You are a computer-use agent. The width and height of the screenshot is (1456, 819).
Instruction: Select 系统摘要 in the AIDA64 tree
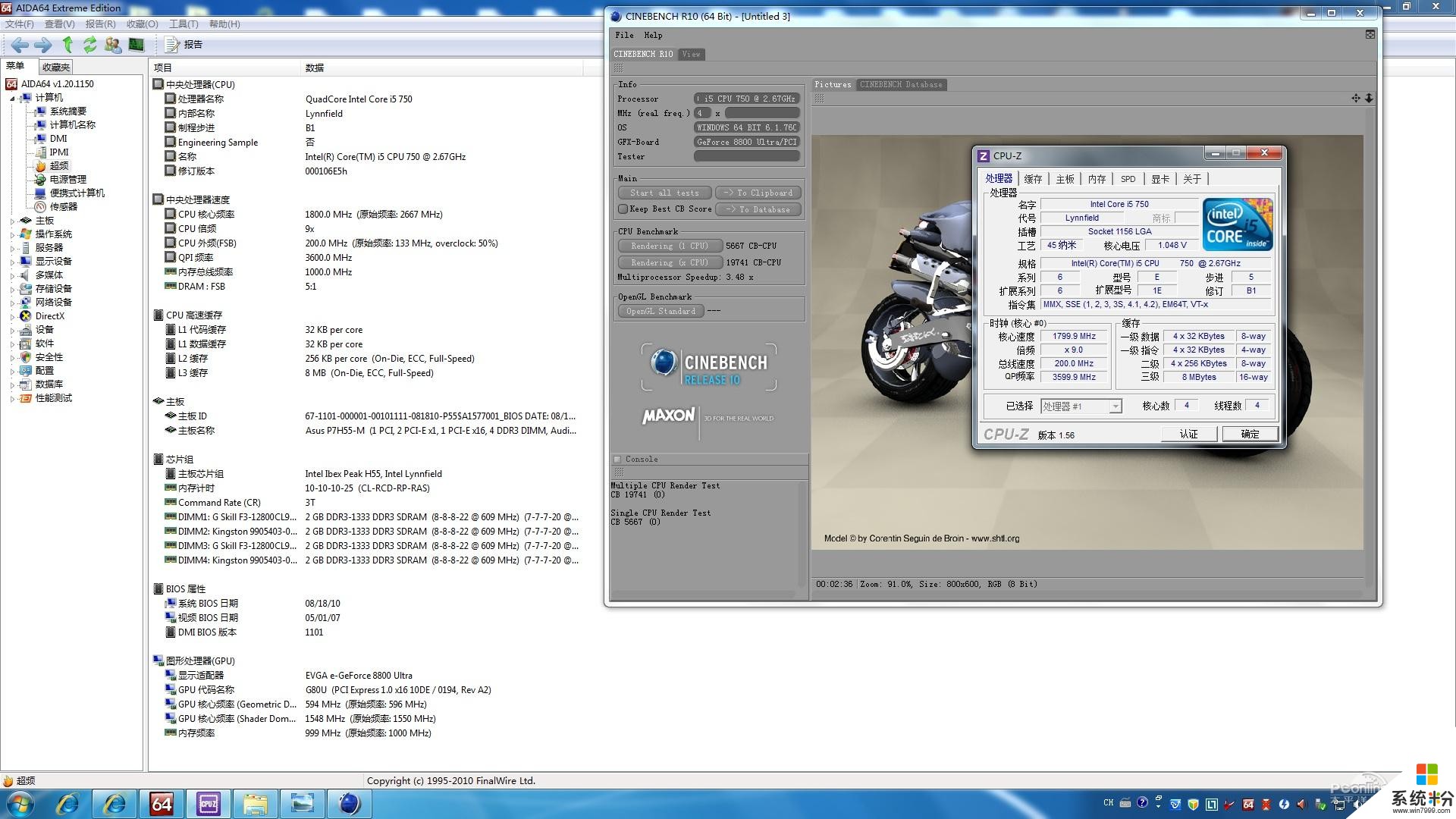tap(67, 111)
